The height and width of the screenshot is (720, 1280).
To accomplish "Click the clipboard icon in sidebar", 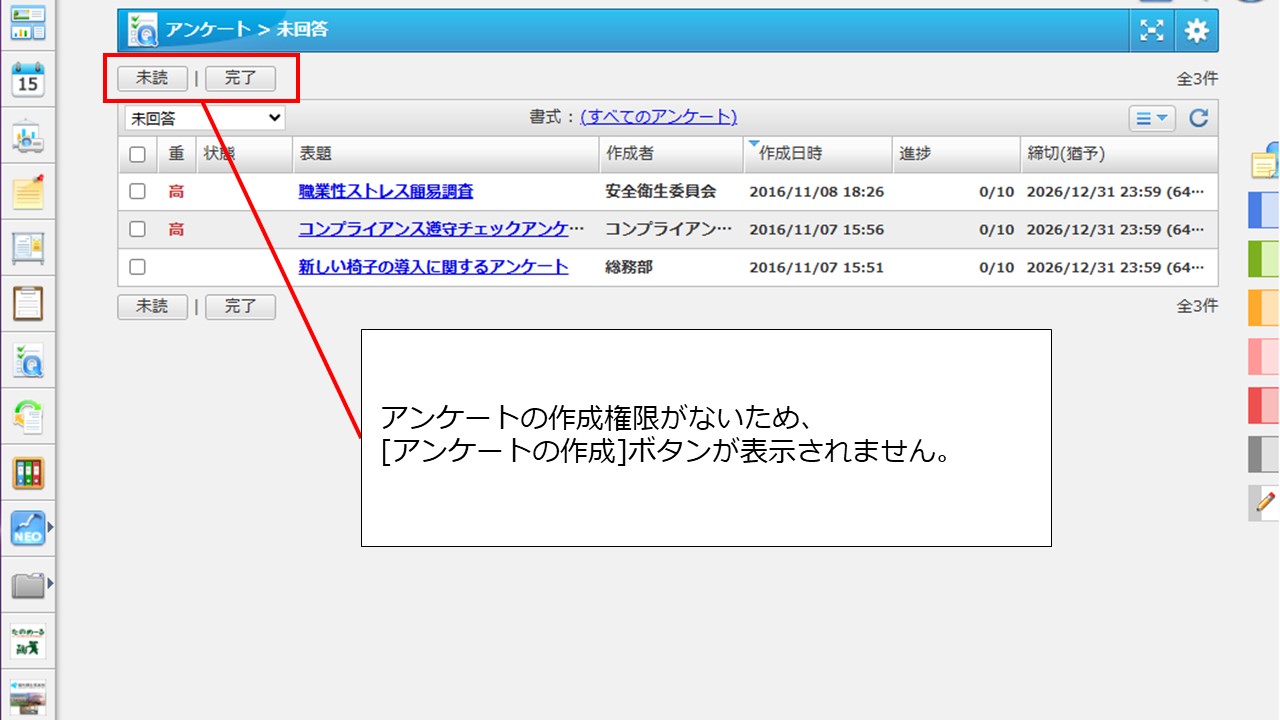I will point(28,302).
